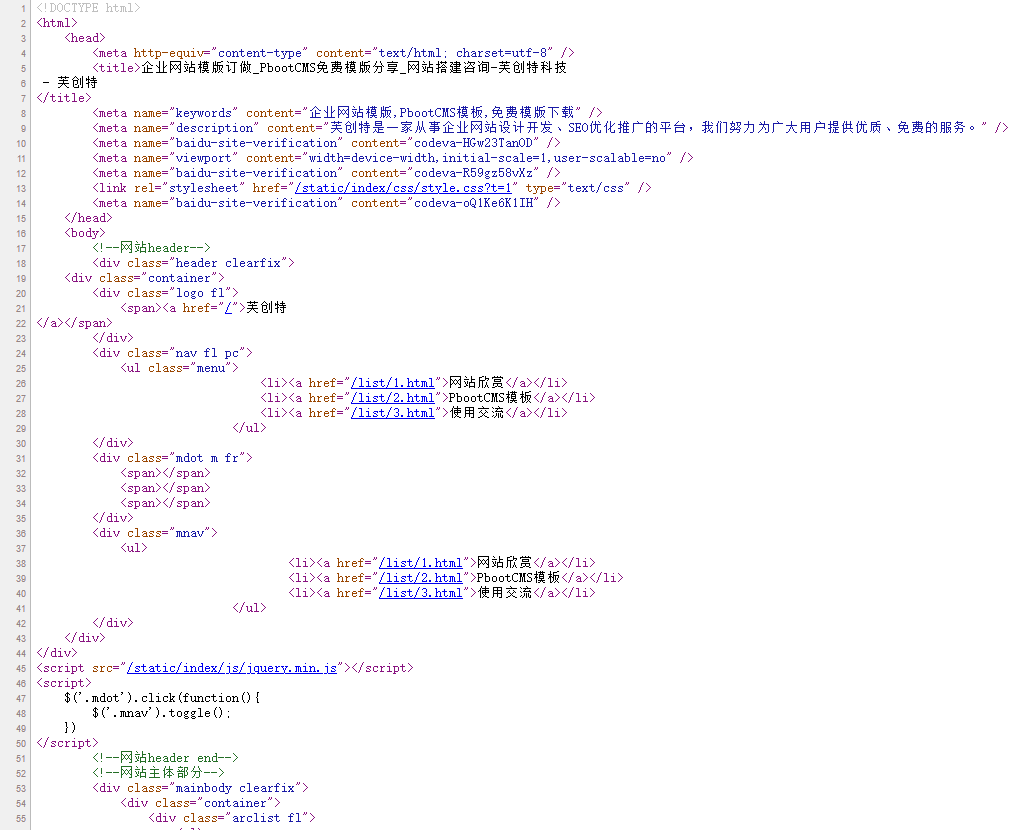Click the verification code codeva-HGw23TanOD
Screen dimensions: 1028x830
[x=473, y=143]
